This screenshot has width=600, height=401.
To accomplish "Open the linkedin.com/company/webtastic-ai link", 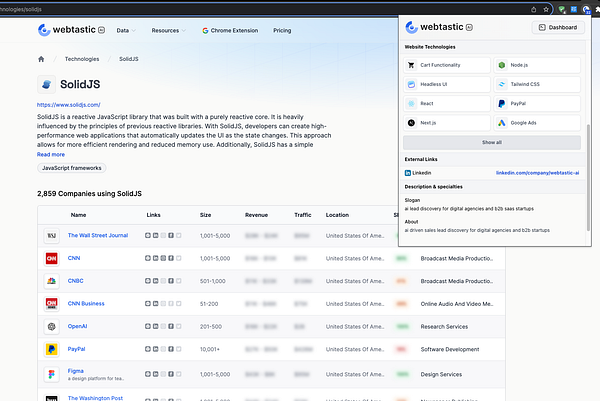I will point(537,172).
